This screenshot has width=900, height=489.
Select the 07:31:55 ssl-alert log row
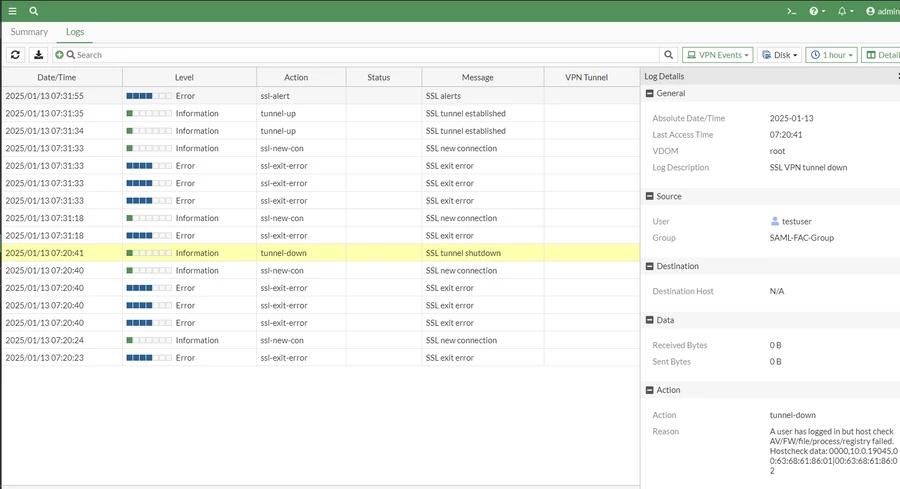click(x=321, y=96)
